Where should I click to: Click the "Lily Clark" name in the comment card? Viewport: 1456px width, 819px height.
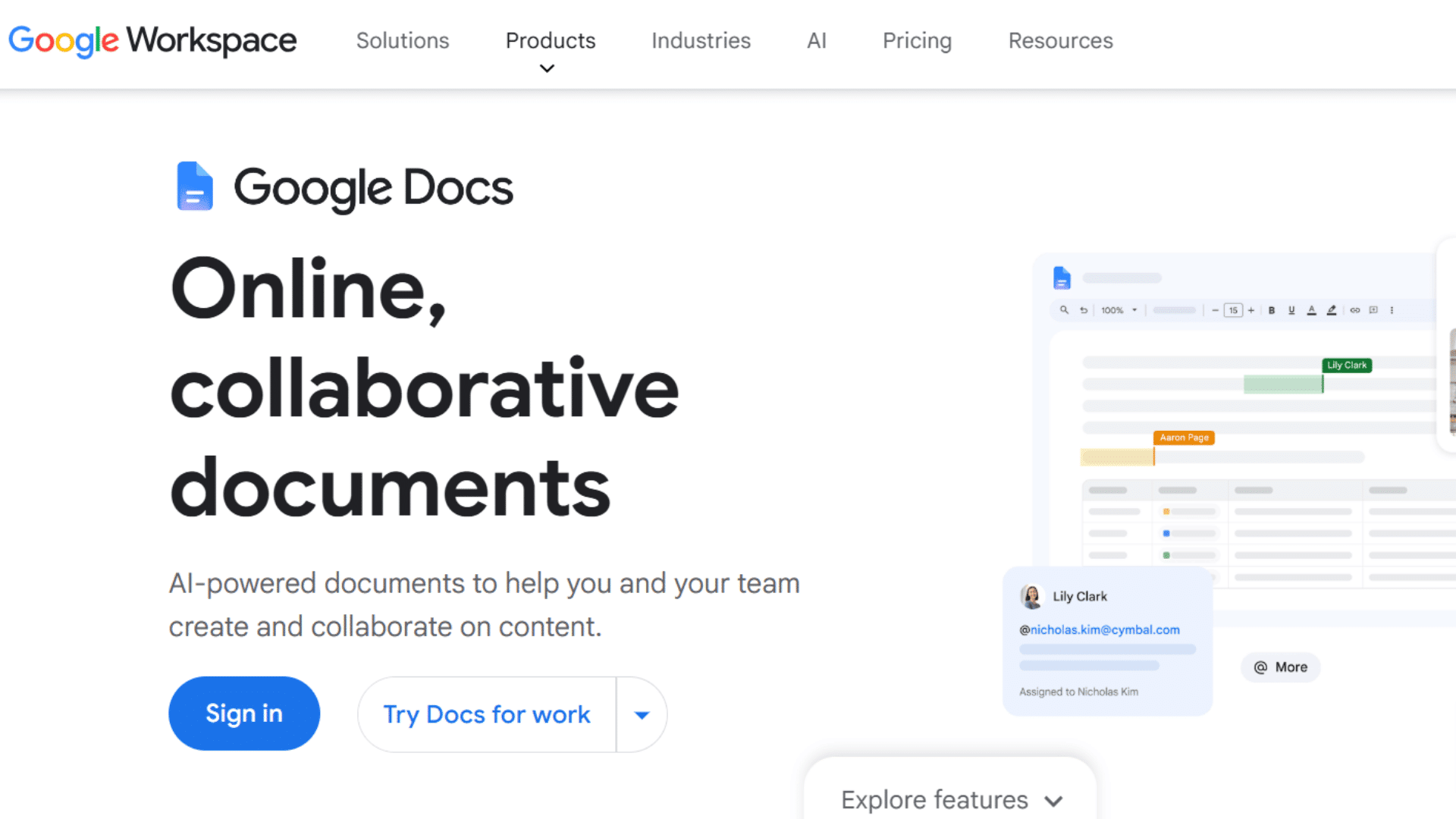tap(1080, 597)
